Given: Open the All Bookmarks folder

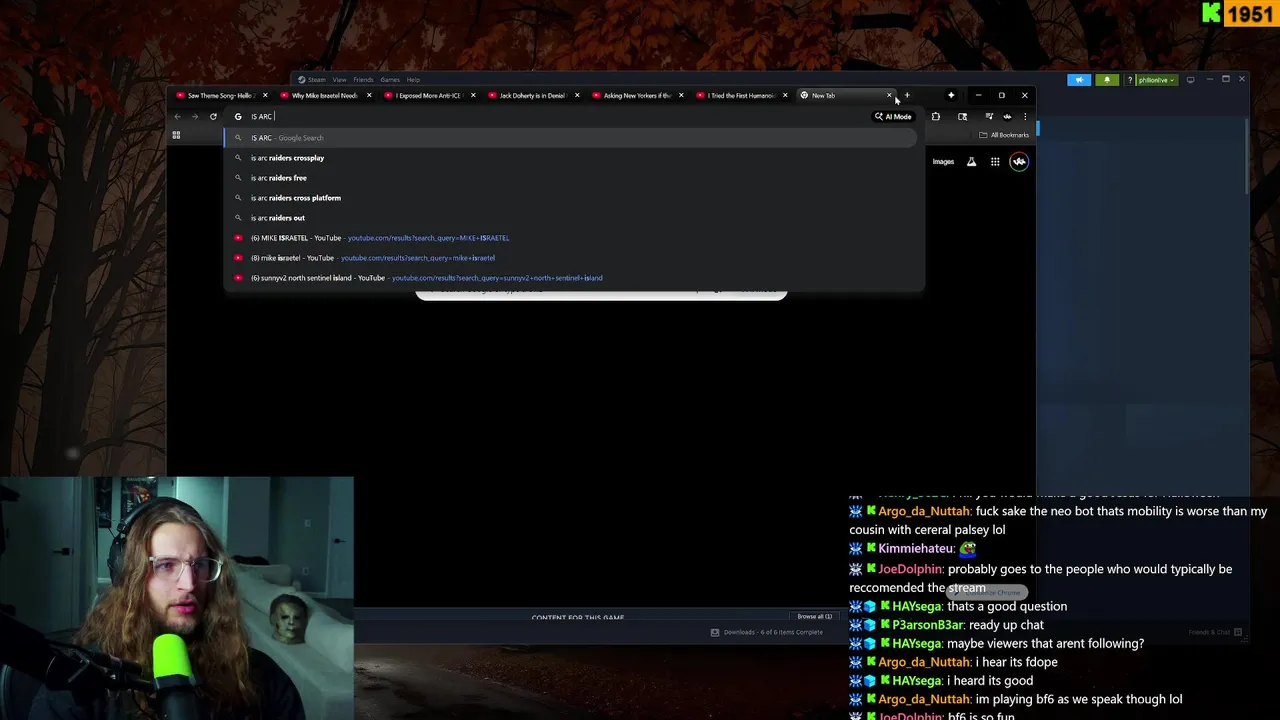Looking at the screenshot, I should (1004, 135).
